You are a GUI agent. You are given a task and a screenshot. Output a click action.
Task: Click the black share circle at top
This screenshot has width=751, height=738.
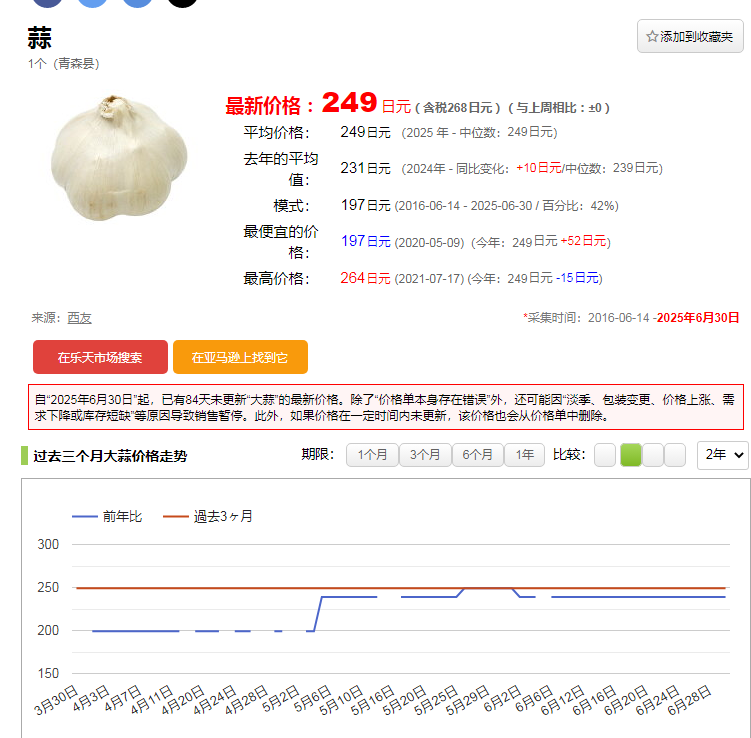(x=182, y=2)
